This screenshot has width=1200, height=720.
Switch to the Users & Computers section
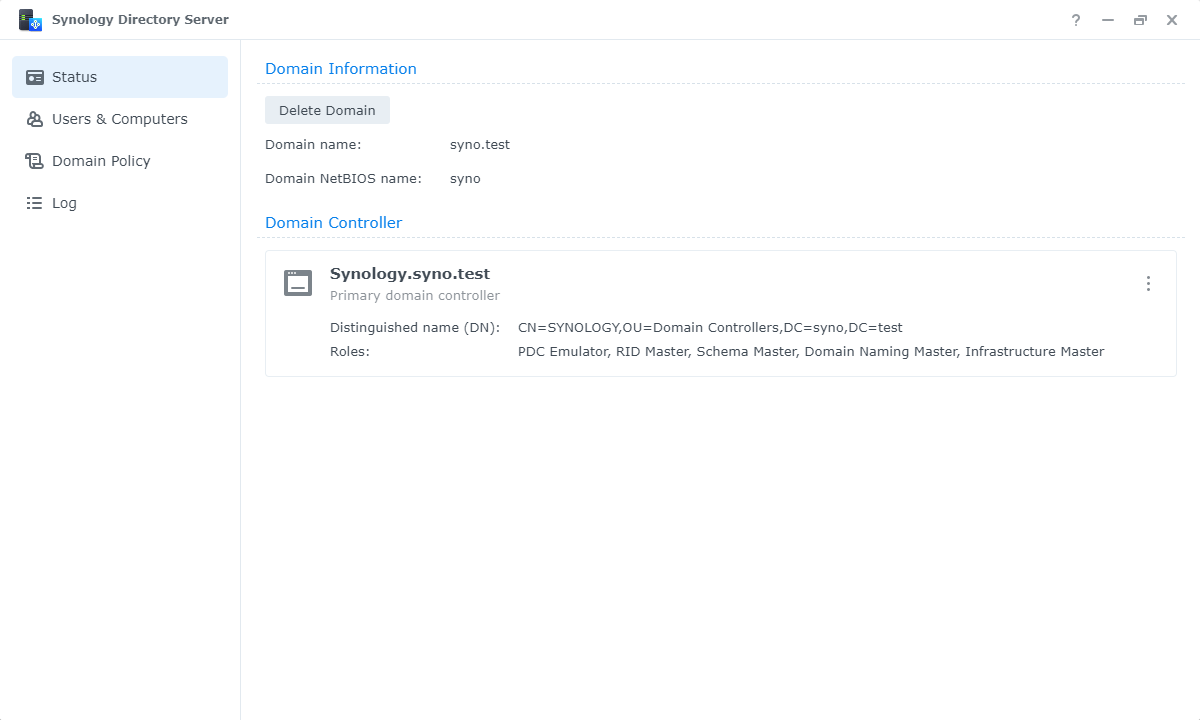119,119
